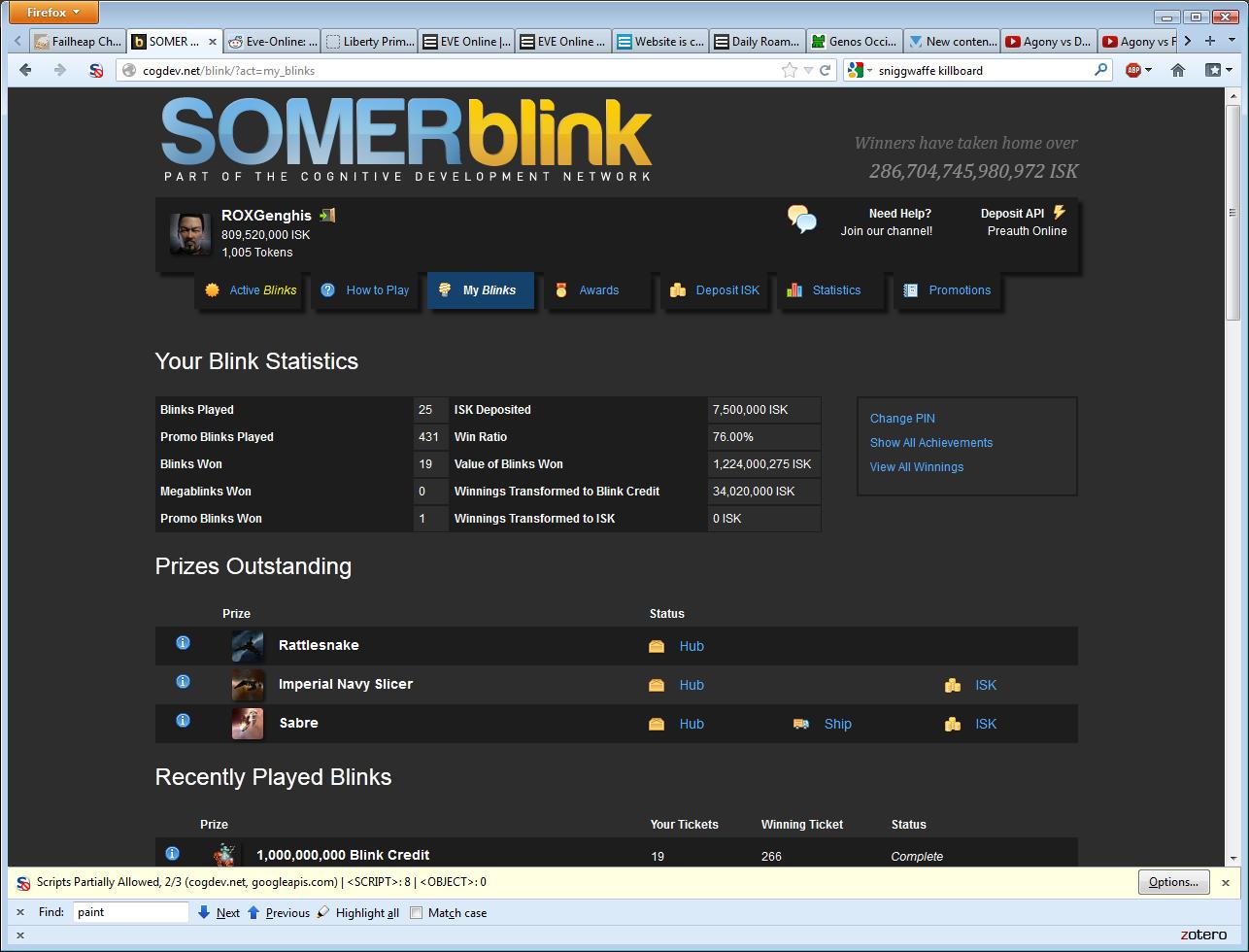1249x952 pixels.
Task: Click the Adblock Plus icon
Action: coord(1132,70)
